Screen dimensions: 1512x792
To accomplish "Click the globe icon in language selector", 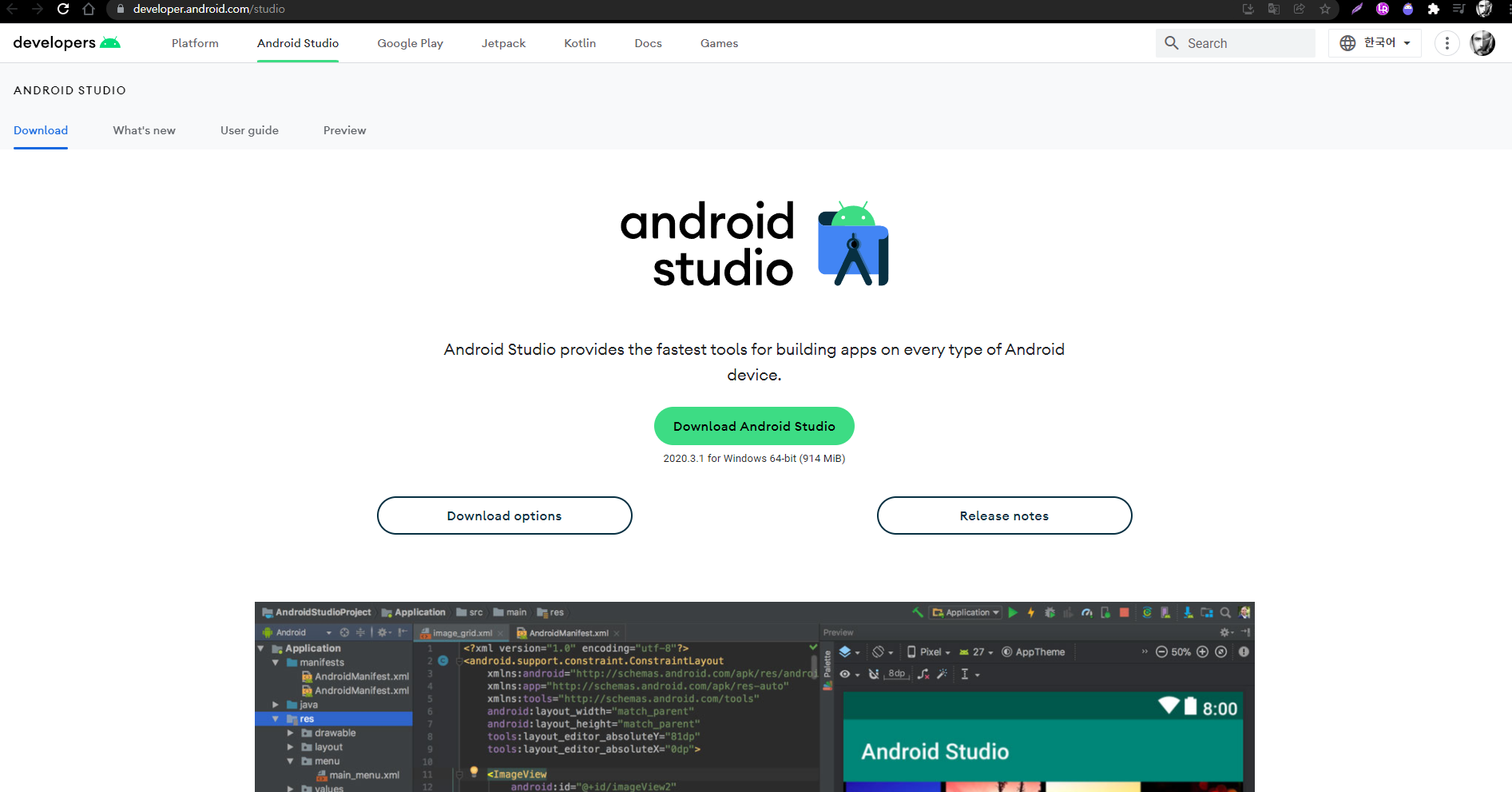I will point(1347,43).
